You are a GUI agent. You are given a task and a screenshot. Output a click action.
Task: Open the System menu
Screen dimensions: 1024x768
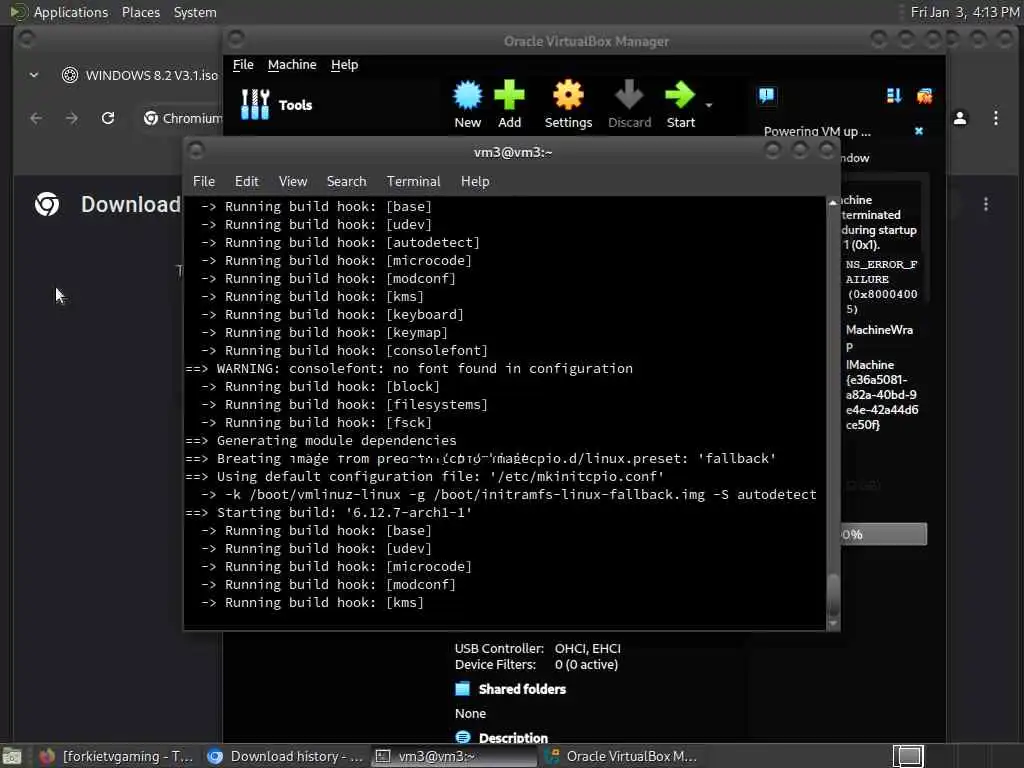(x=195, y=12)
